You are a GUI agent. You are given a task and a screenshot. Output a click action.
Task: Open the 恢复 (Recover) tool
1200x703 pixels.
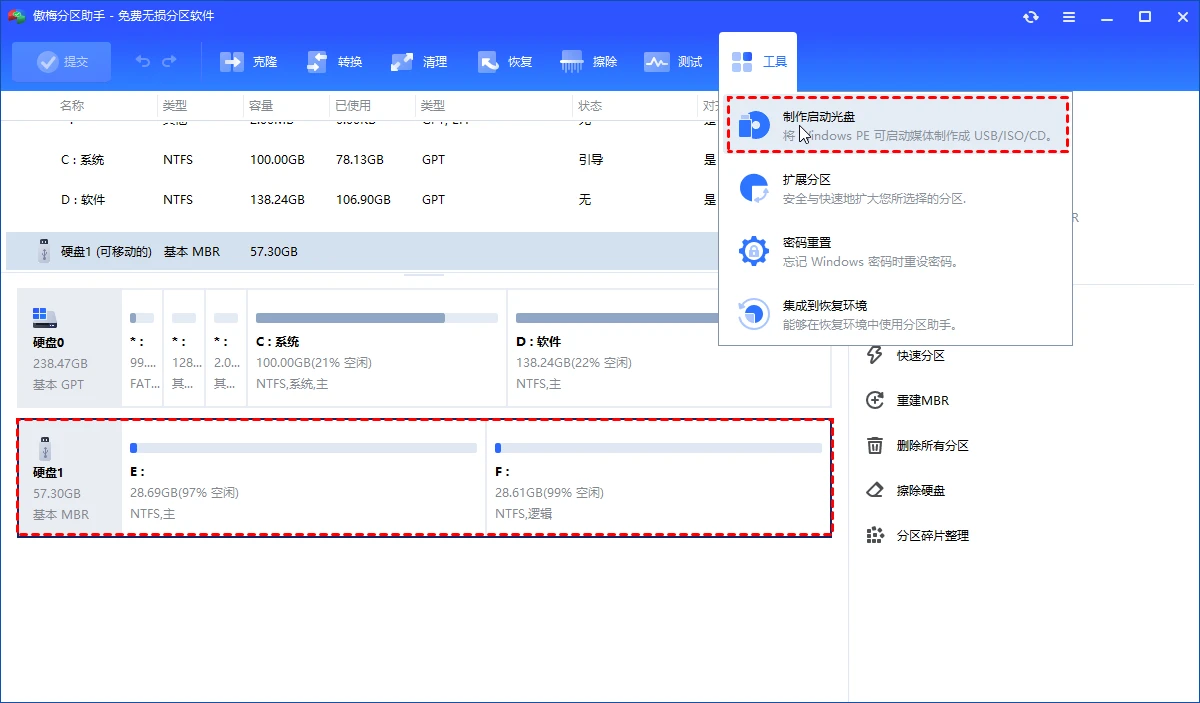pos(504,61)
